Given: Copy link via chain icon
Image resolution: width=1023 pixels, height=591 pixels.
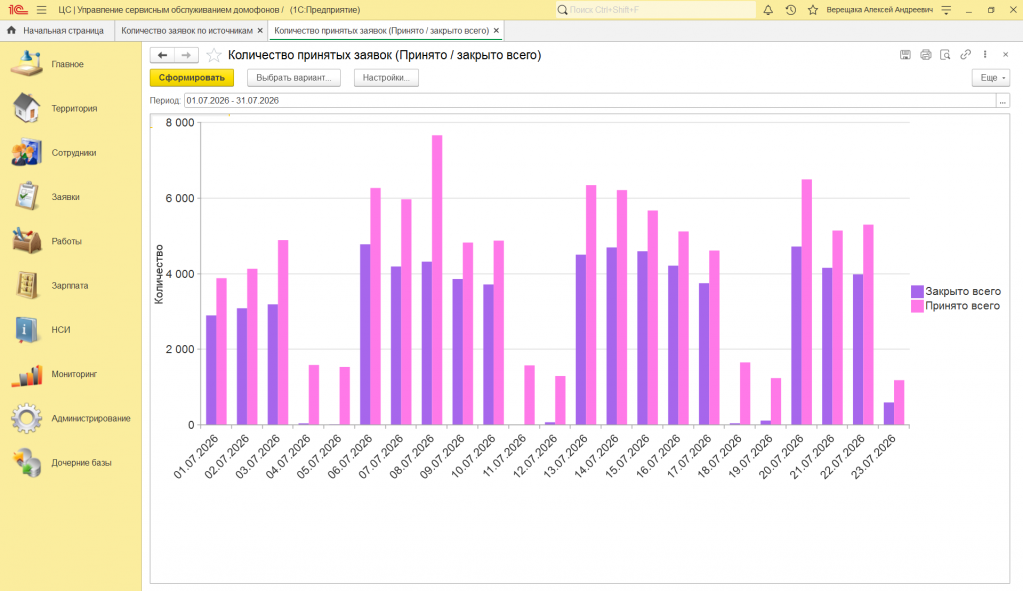Looking at the screenshot, I should point(965,55).
